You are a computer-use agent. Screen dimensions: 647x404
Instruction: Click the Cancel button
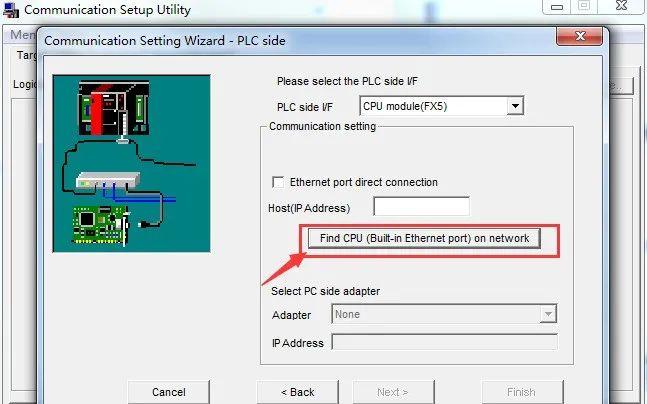169,392
